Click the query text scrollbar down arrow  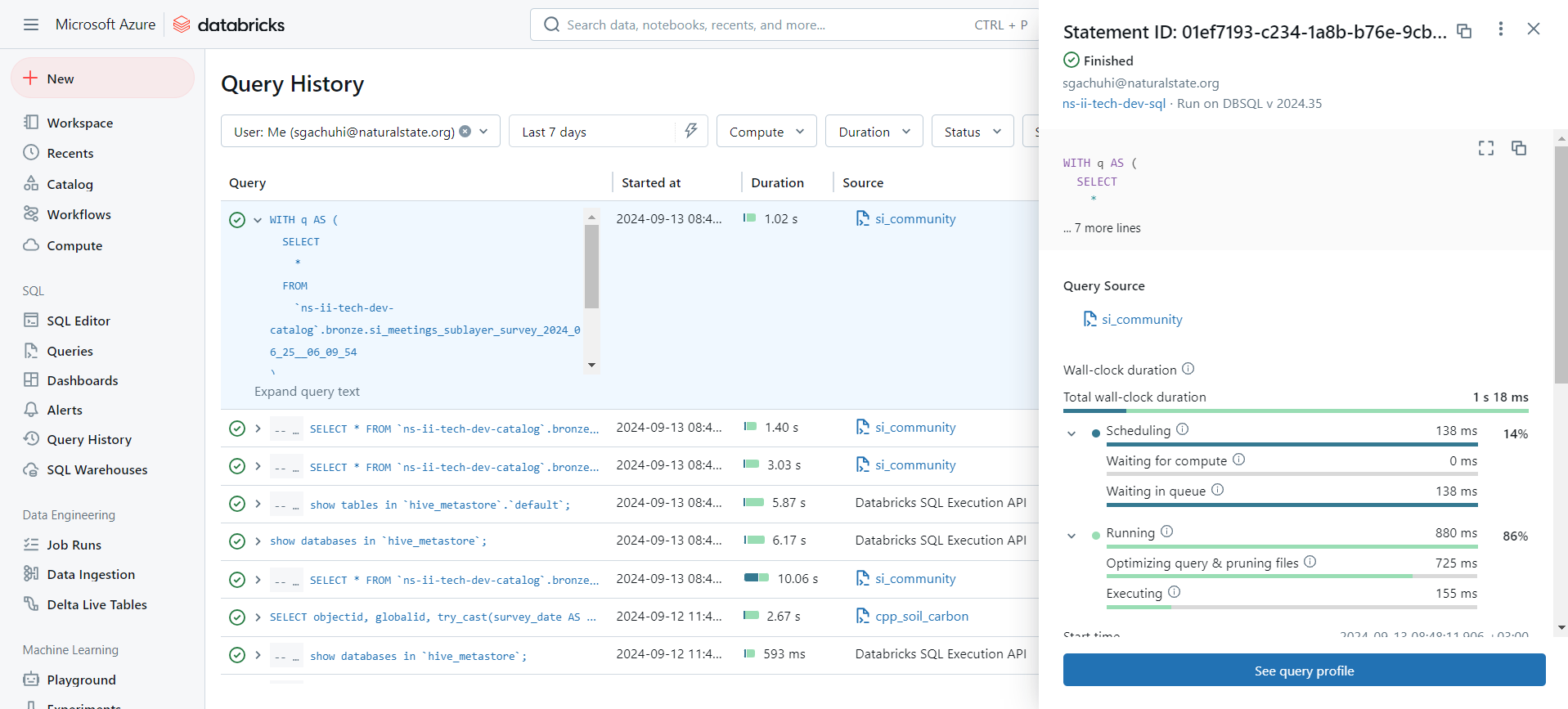point(591,366)
